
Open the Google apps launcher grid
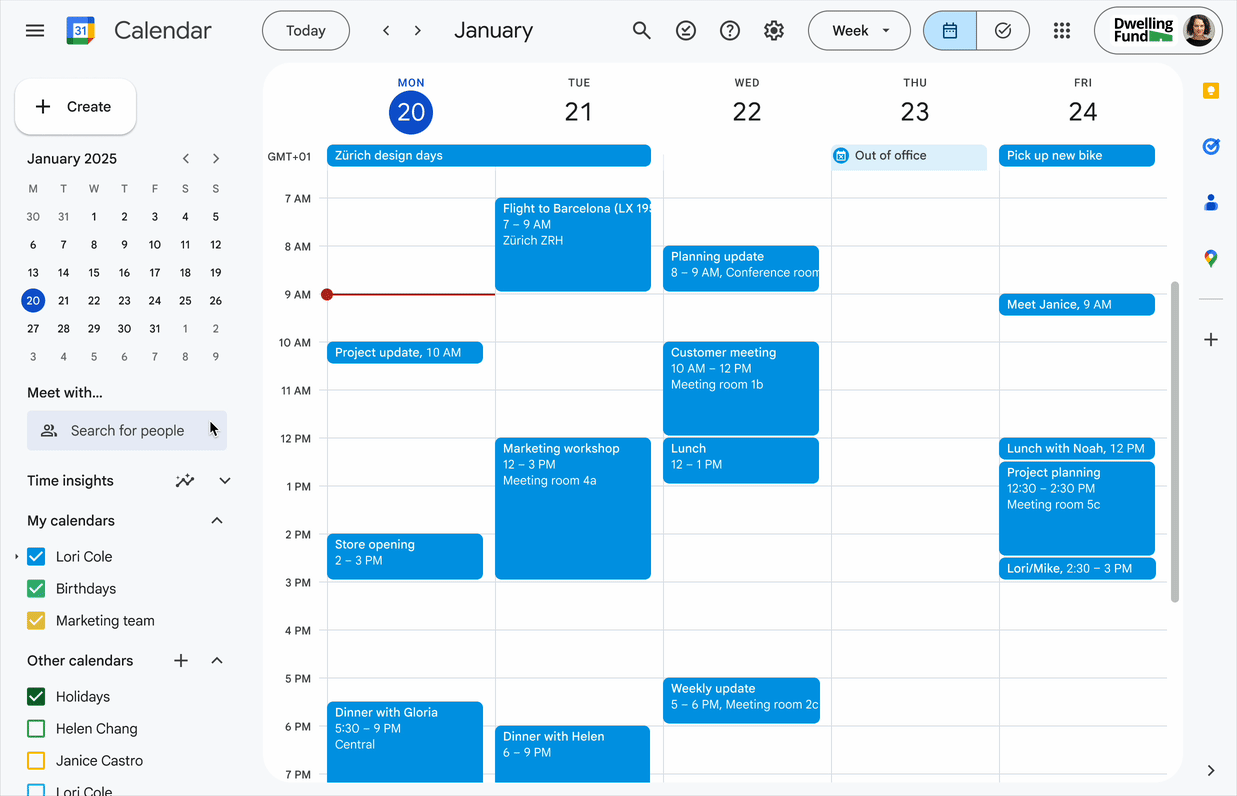[x=1061, y=30]
